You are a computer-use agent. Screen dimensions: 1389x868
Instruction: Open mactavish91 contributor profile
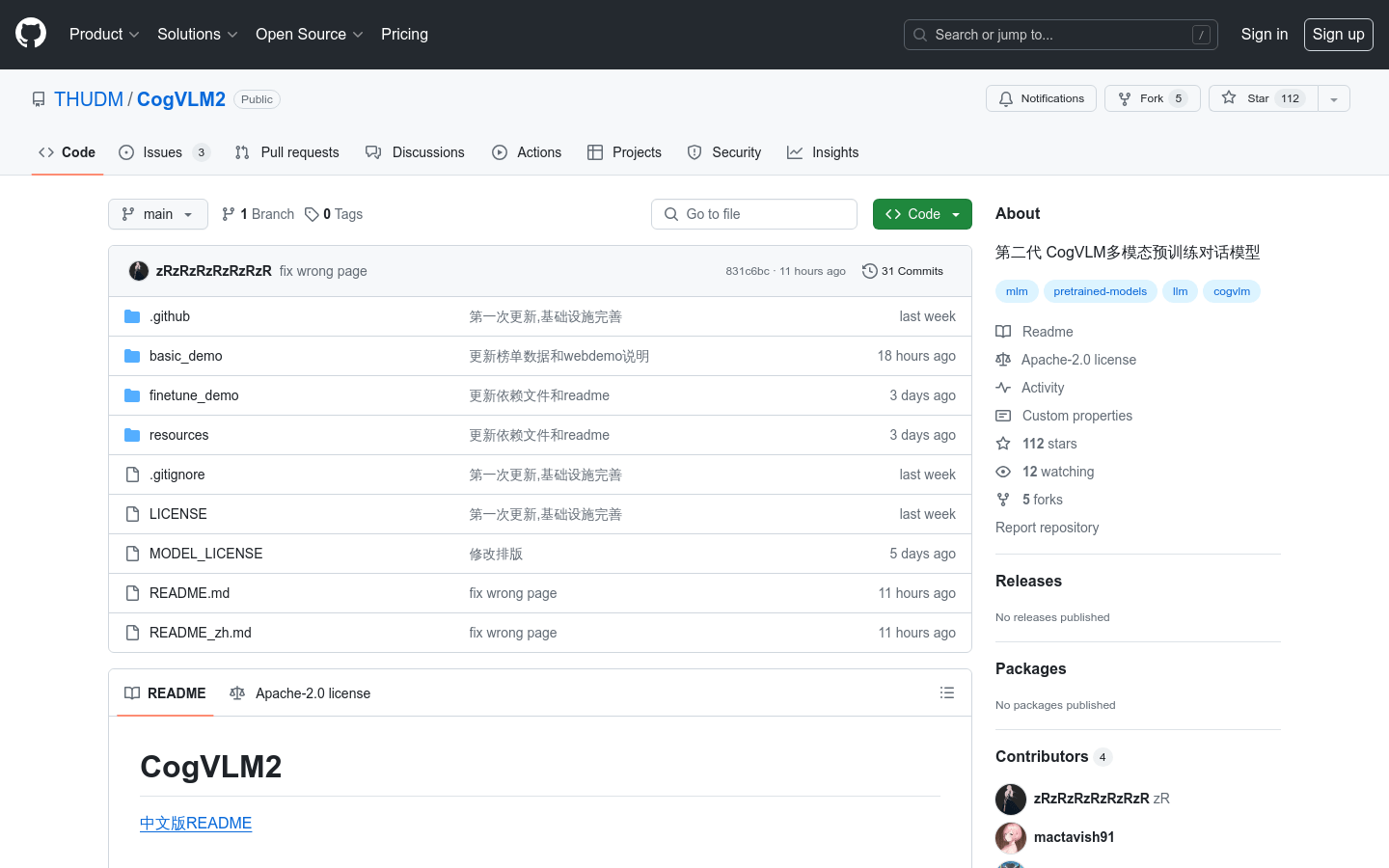pyautogui.click(x=1074, y=837)
